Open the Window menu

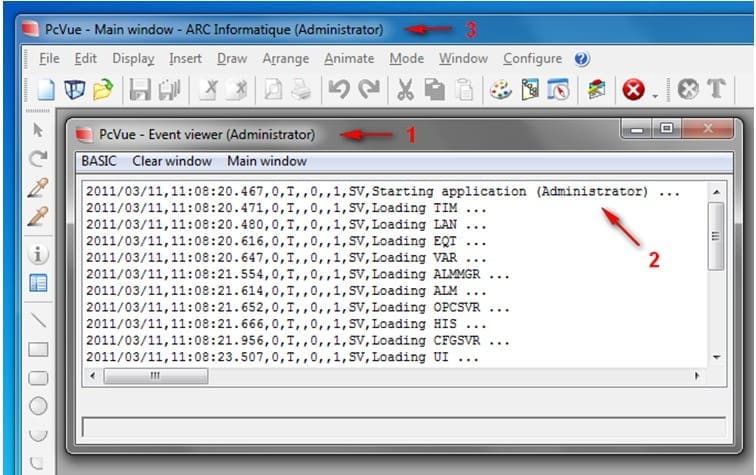tap(463, 58)
